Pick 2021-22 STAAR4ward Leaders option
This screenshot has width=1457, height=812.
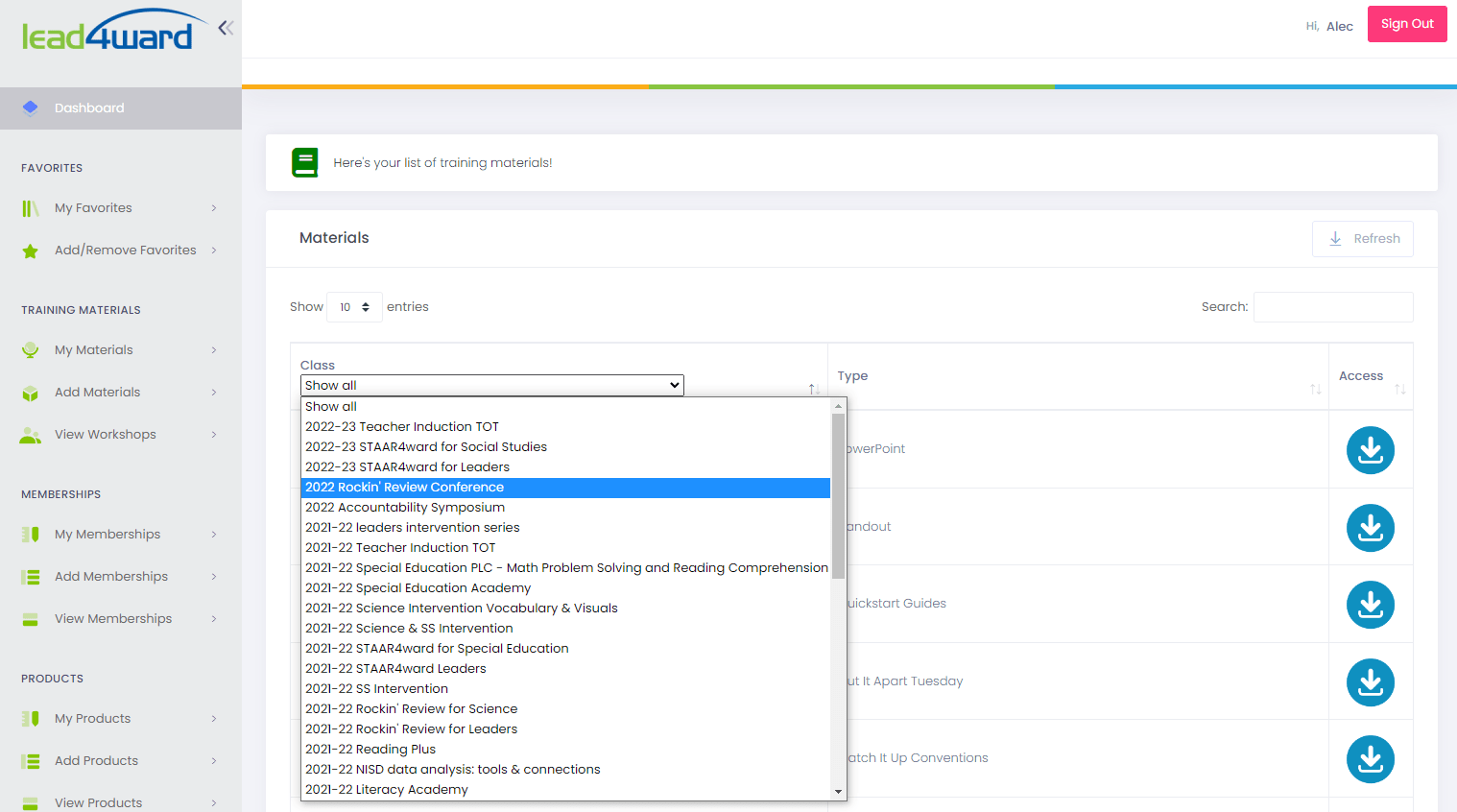click(x=565, y=669)
